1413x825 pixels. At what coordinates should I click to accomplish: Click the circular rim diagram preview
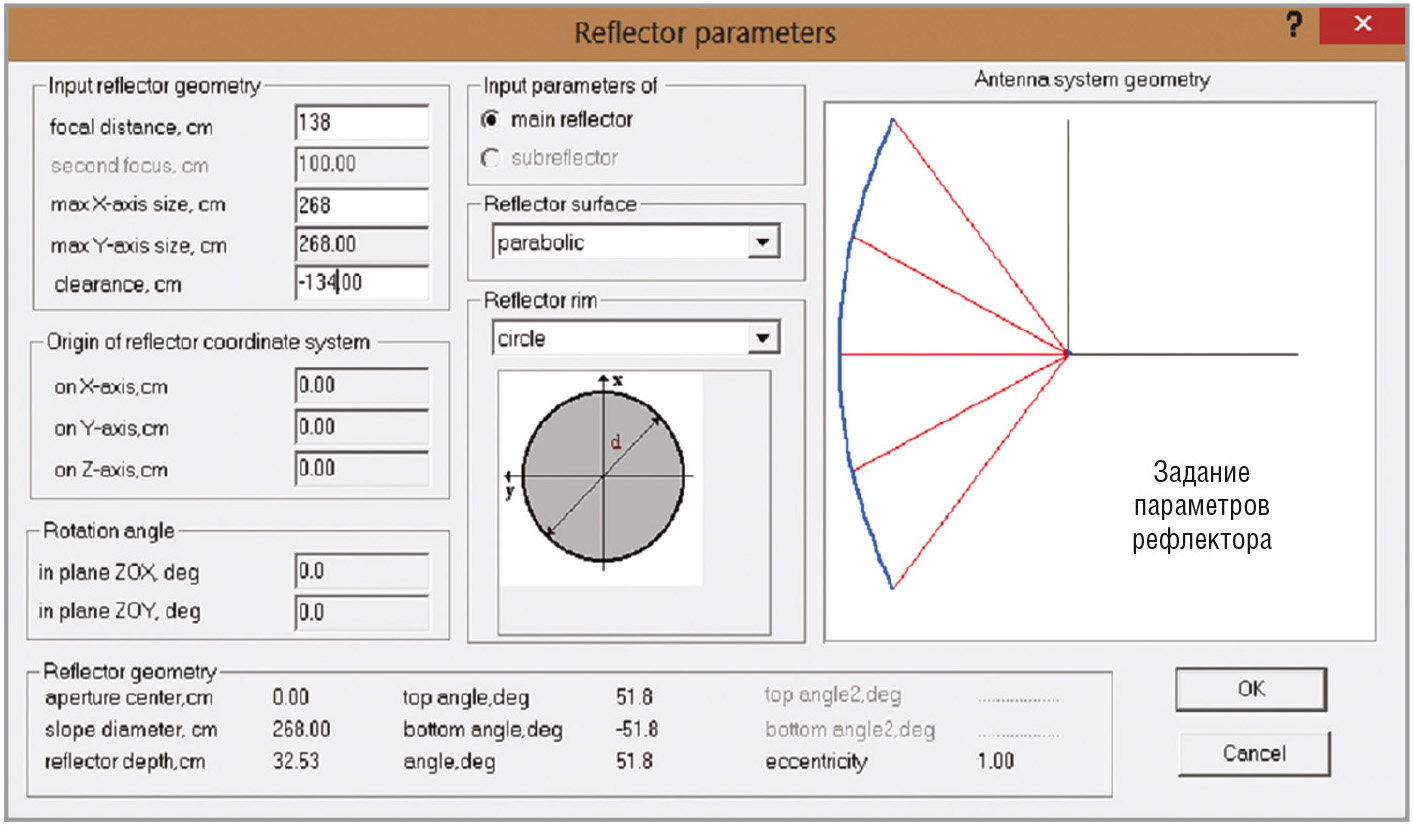[x=603, y=477]
